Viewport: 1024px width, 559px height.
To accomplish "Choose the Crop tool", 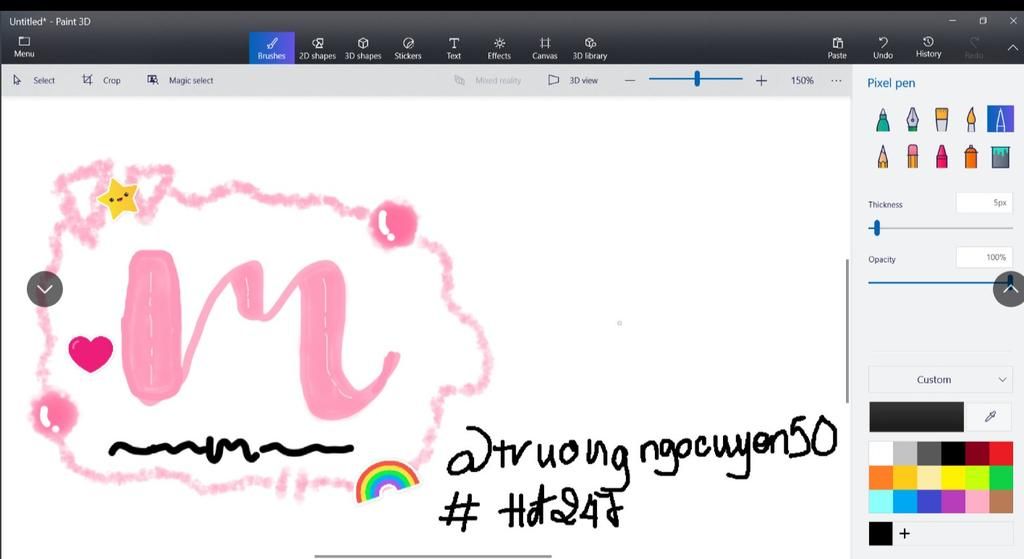I will (102, 80).
